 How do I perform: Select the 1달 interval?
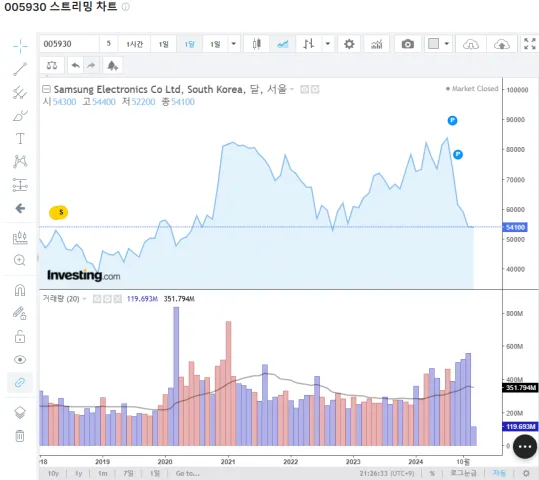[189, 44]
